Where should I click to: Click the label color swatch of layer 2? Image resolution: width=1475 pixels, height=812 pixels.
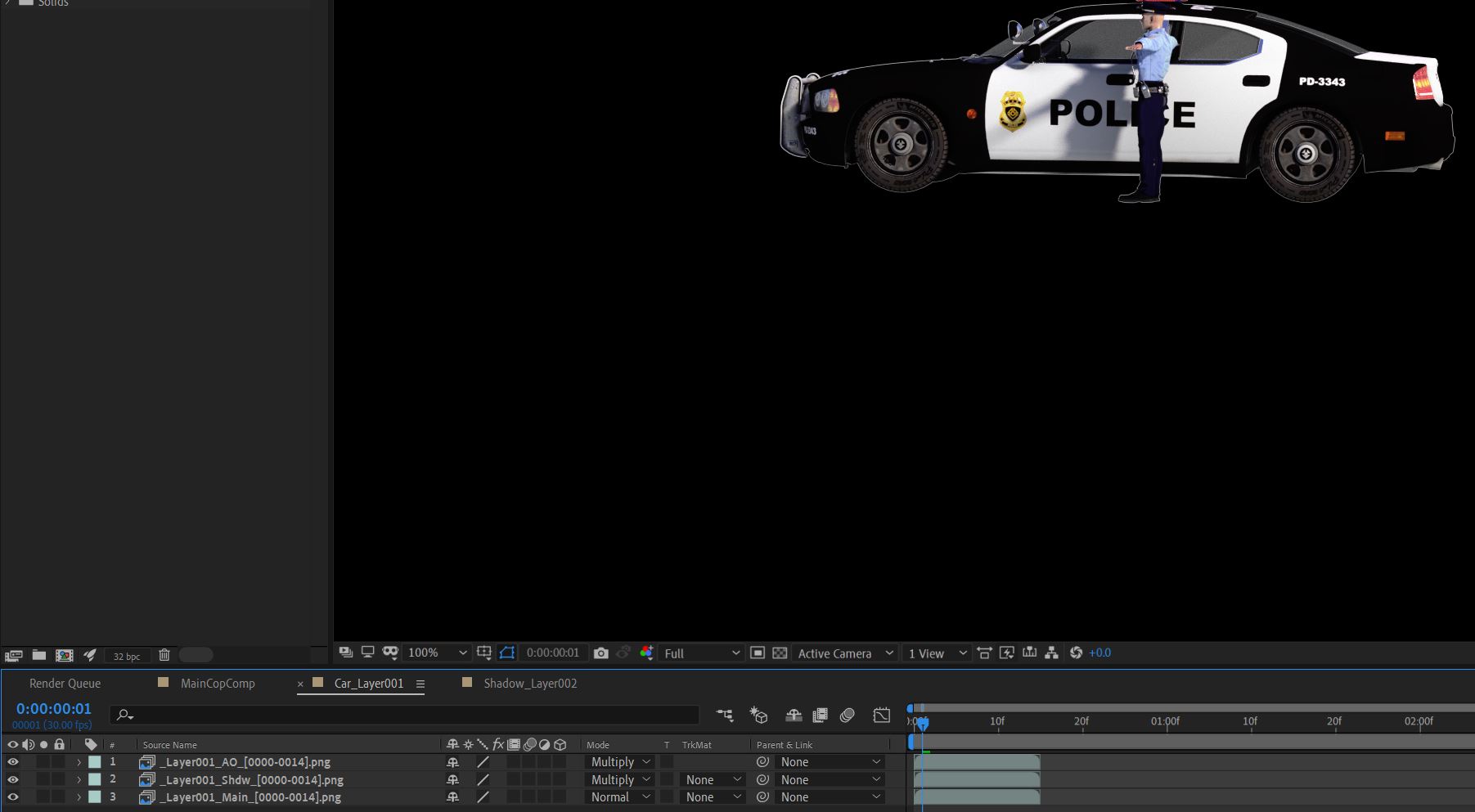click(95, 780)
